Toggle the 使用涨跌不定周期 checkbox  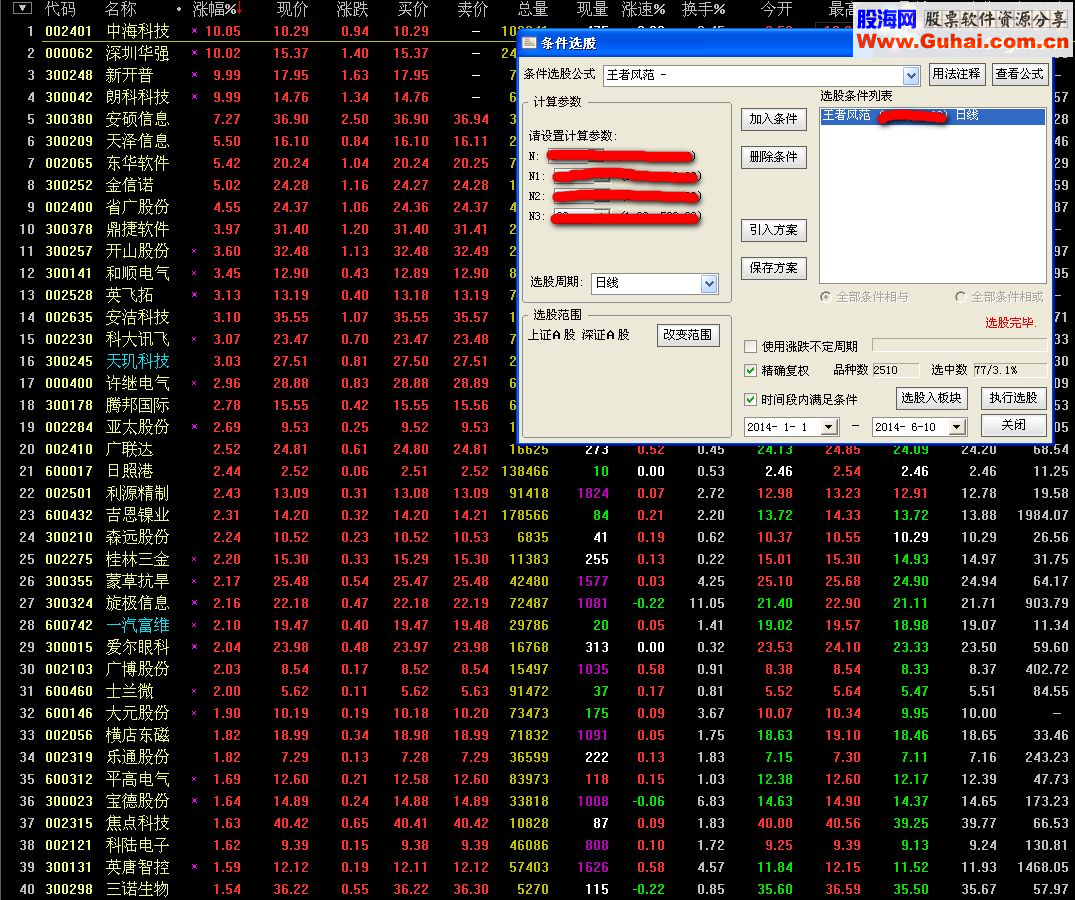click(751, 346)
